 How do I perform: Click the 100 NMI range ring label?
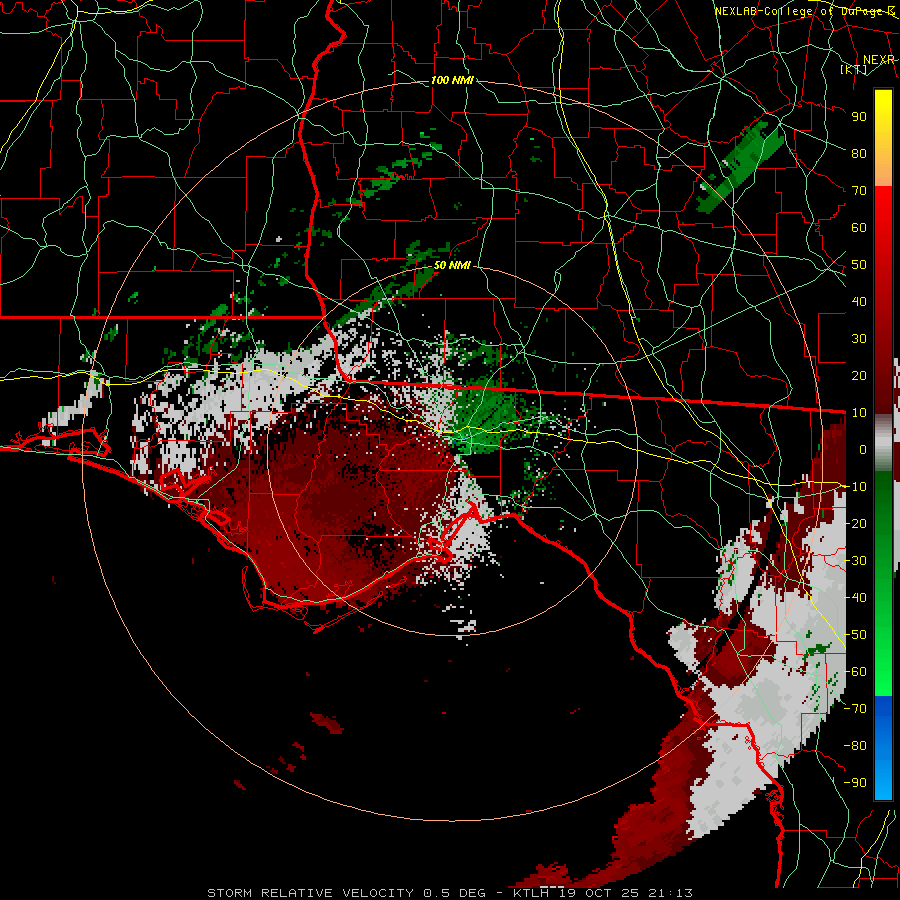(x=452, y=80)
